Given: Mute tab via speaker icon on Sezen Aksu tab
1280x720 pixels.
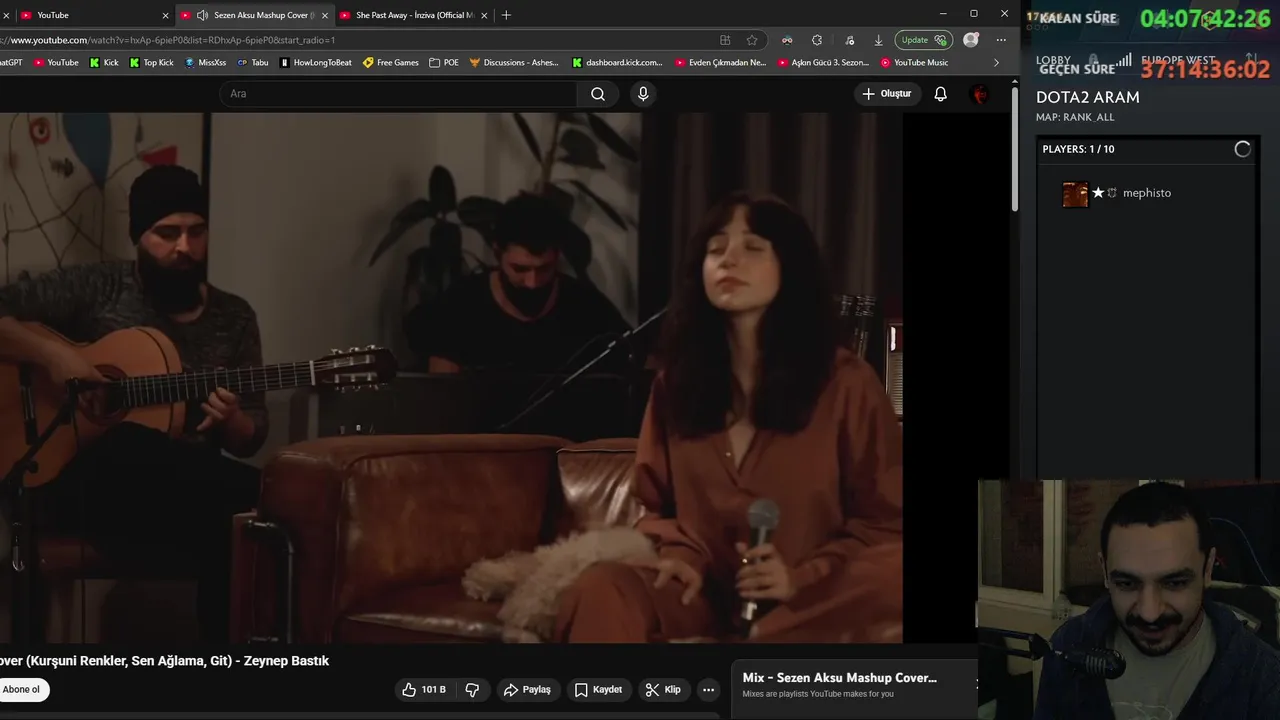Looking at the screenshot, I should [x=203, y=15].
